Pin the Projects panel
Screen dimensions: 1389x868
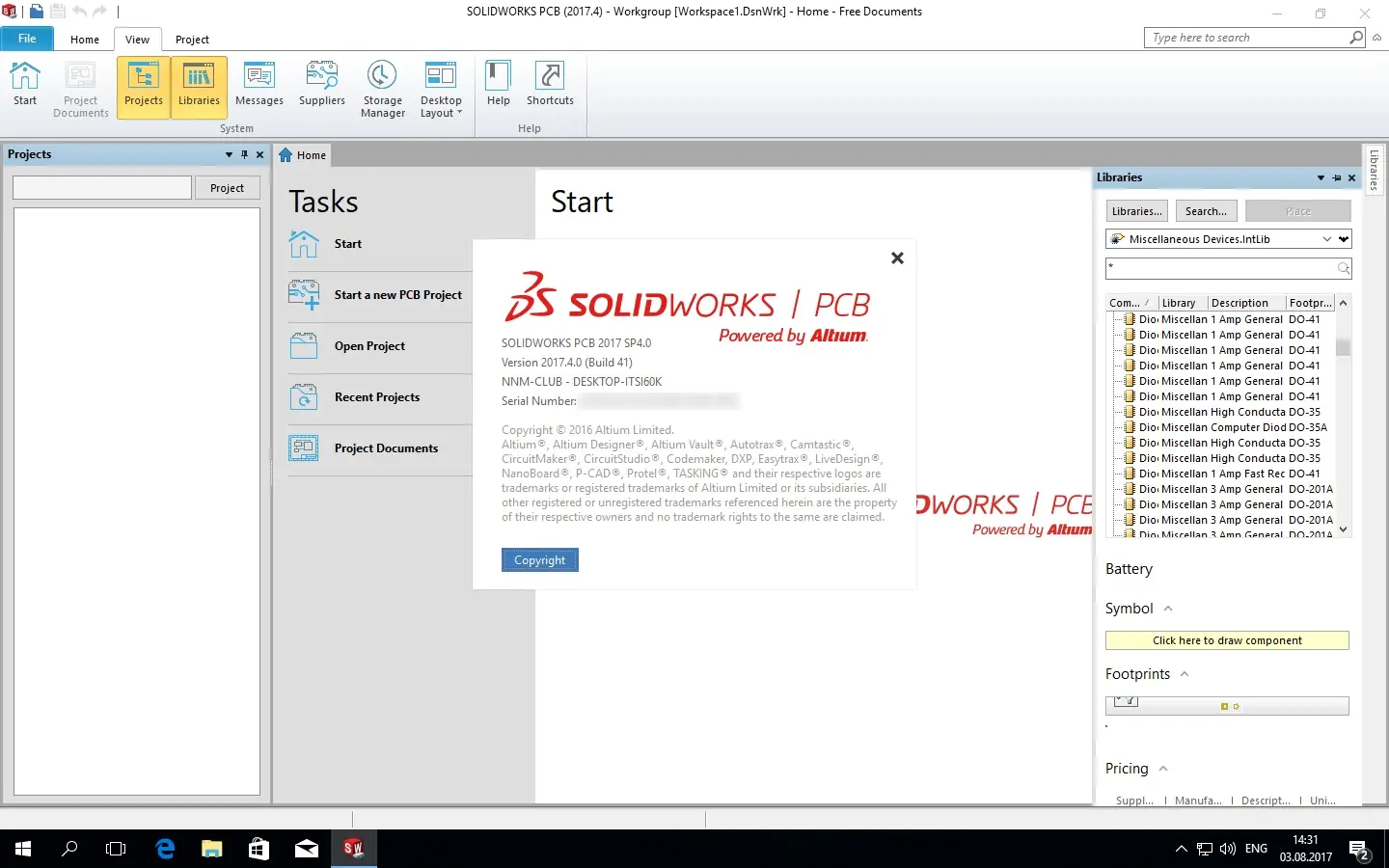click(x=244, y=154)
